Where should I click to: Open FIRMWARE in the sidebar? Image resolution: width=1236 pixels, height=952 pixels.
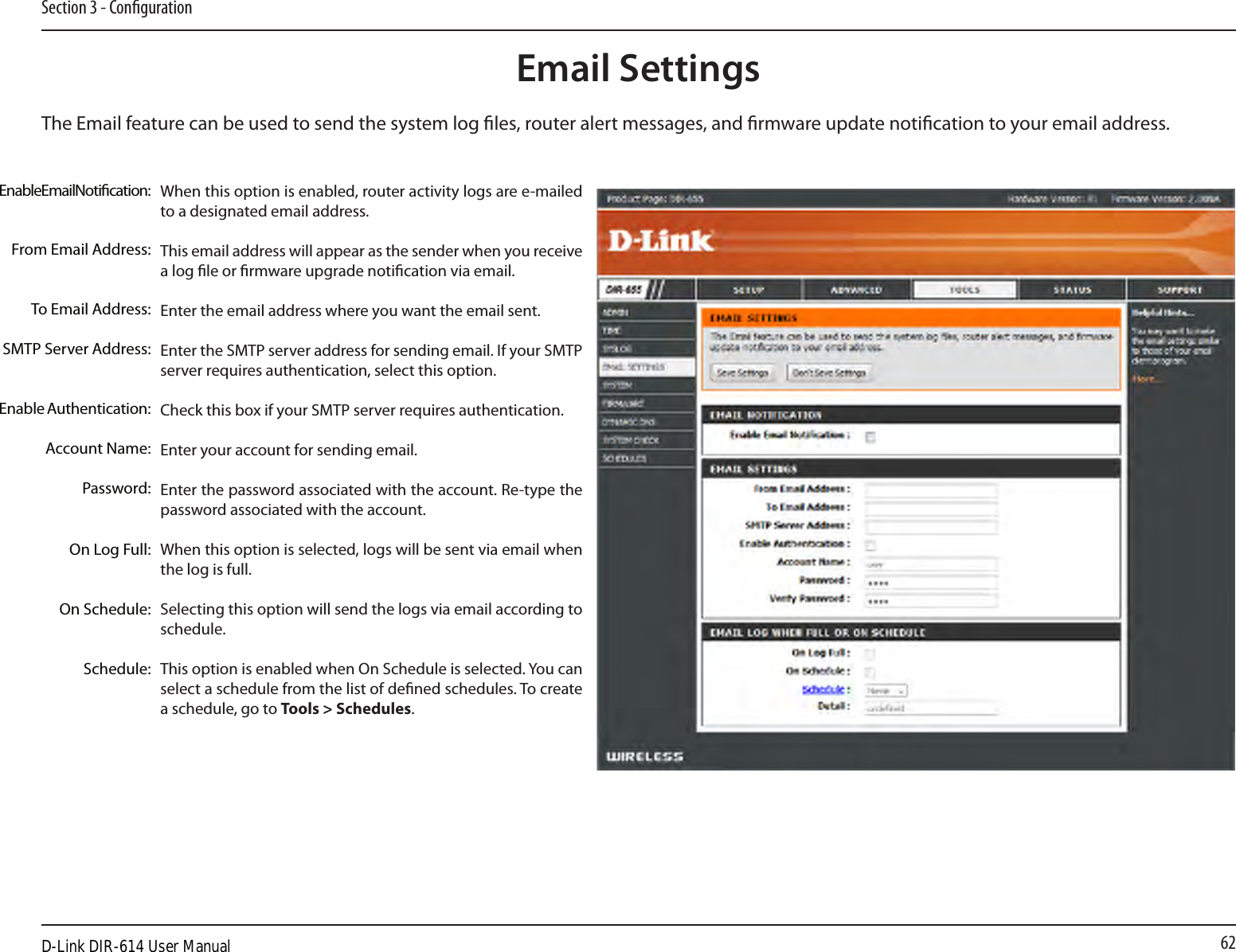point(646,404)
